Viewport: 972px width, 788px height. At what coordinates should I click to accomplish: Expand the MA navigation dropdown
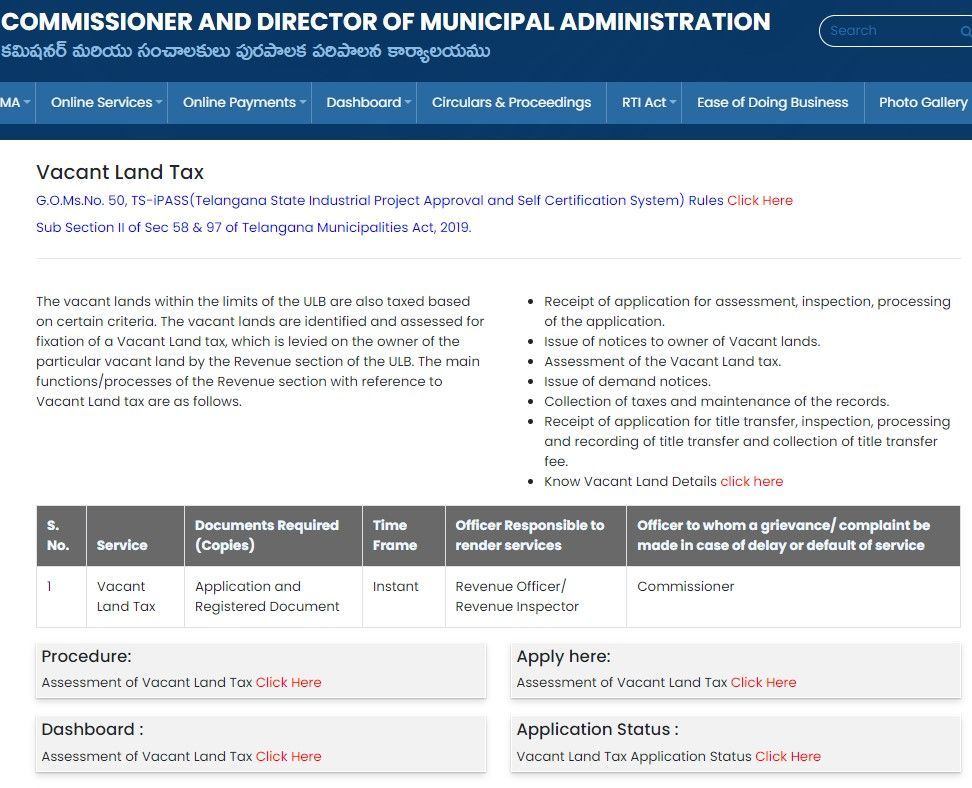point(12,102)
